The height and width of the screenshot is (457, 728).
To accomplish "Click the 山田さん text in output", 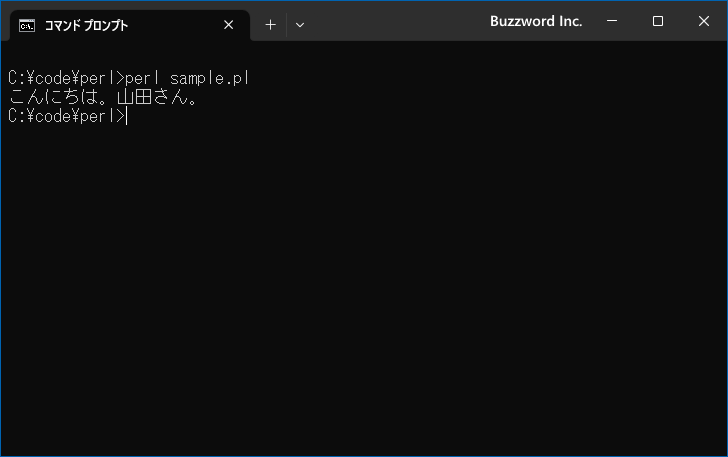I will pyautogui.click(x=153, y=97).
